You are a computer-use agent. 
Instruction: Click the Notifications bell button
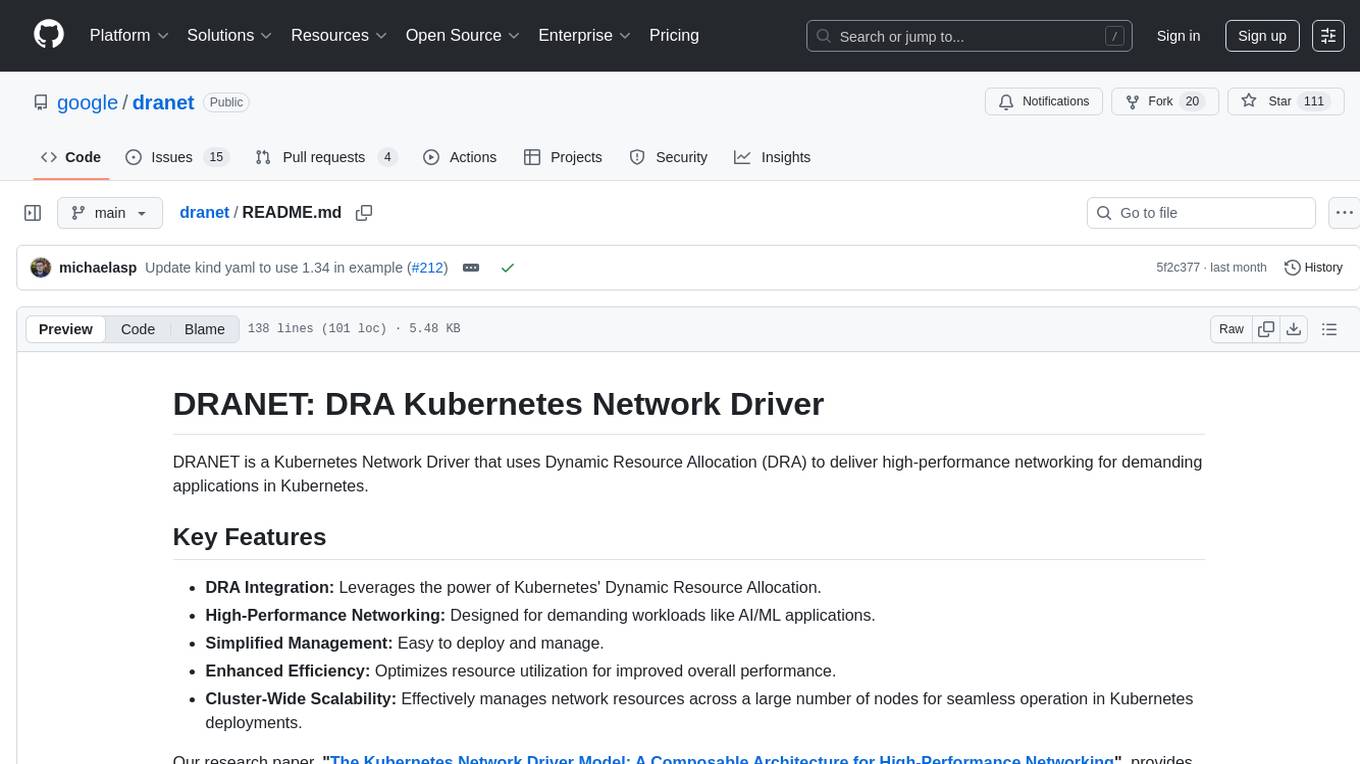1044,101
